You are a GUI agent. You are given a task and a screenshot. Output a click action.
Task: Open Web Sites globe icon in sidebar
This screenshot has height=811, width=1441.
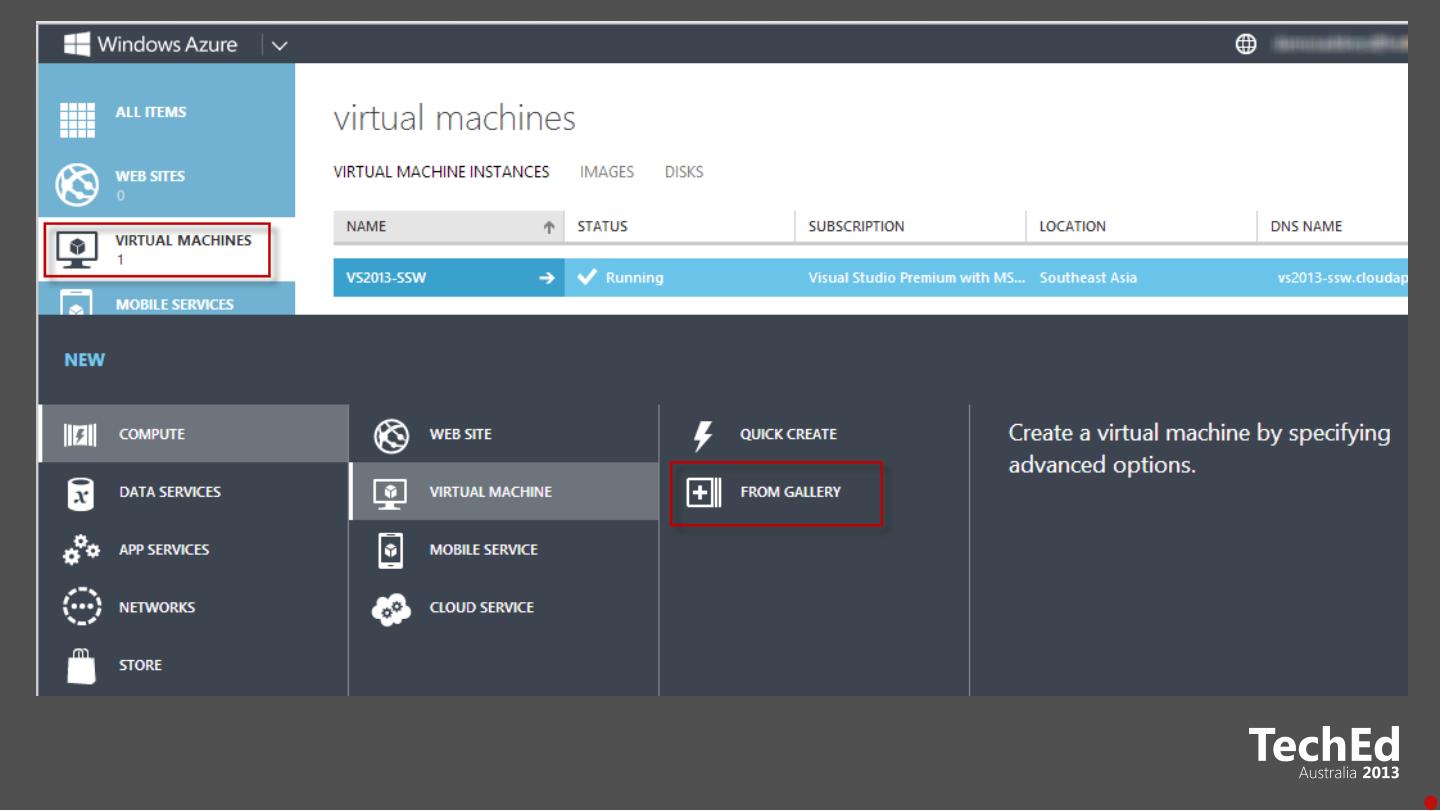[x=78, y=185]
